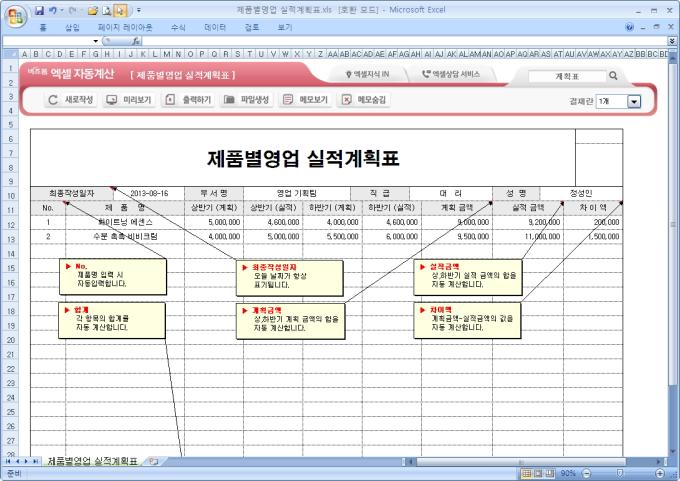Expand the Customize Quick Access Toolbar arrow
Image resolution: width=680 pixels, height=481 pixels.
139,10
